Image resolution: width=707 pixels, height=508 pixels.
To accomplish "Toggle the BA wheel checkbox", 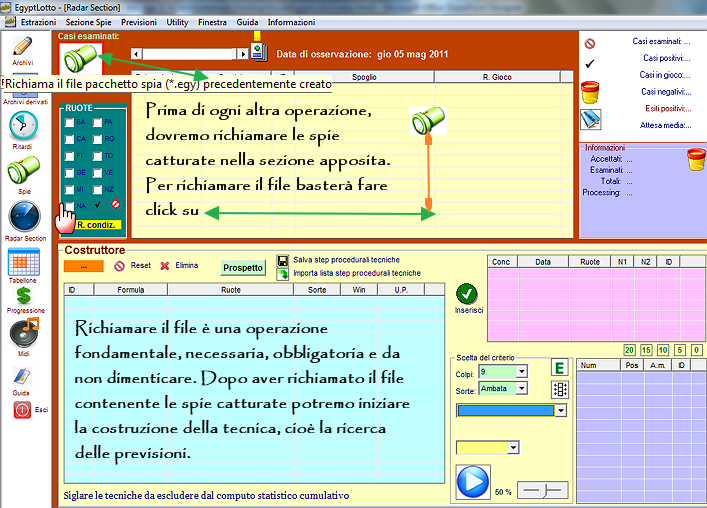I will pos(69,123).
